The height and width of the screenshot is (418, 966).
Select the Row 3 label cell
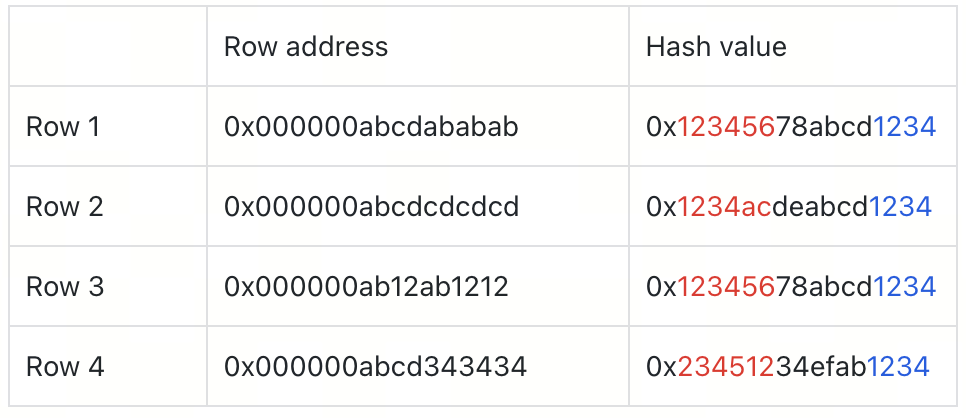(108, 287)
